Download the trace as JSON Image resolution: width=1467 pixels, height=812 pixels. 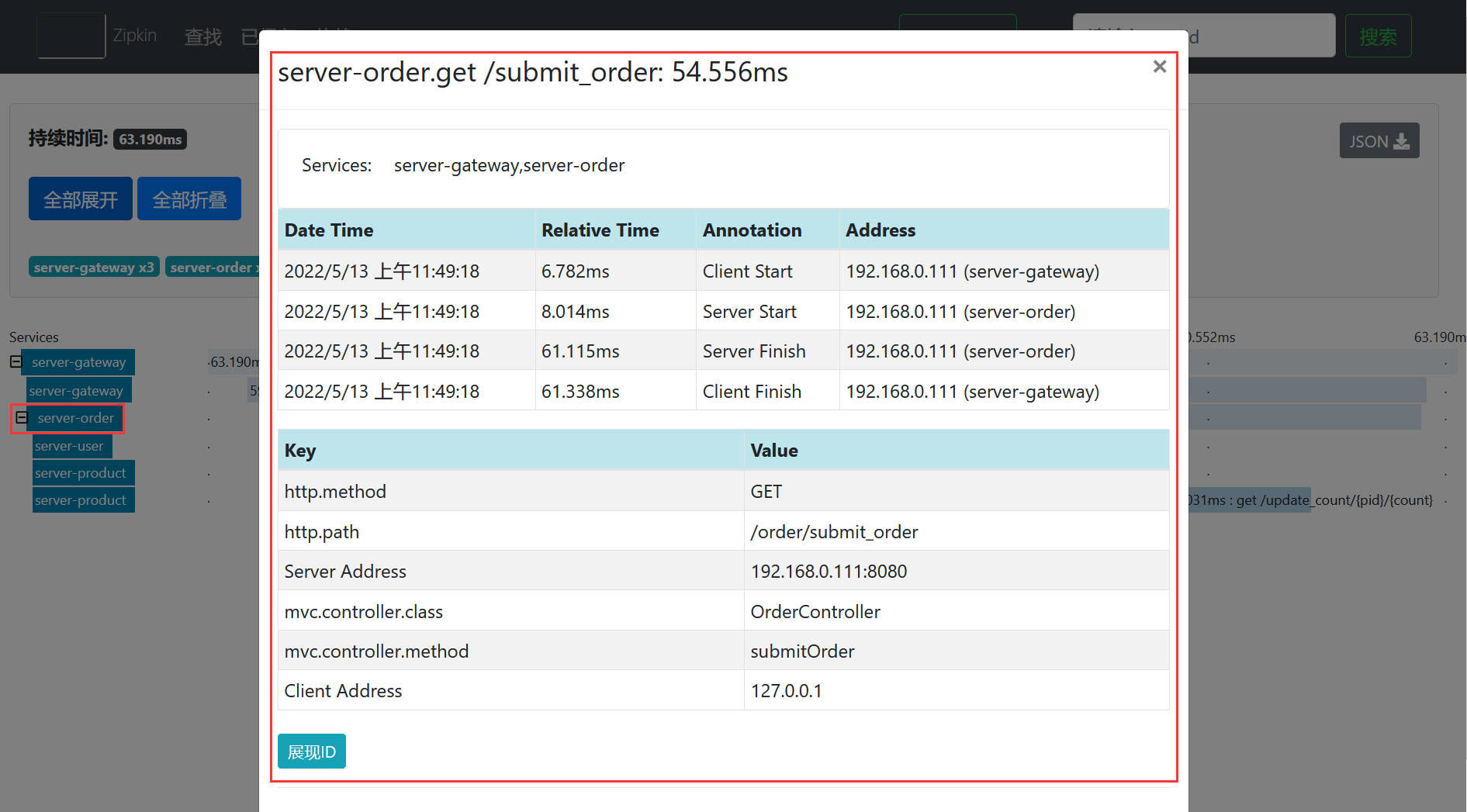pos(1379,141)
